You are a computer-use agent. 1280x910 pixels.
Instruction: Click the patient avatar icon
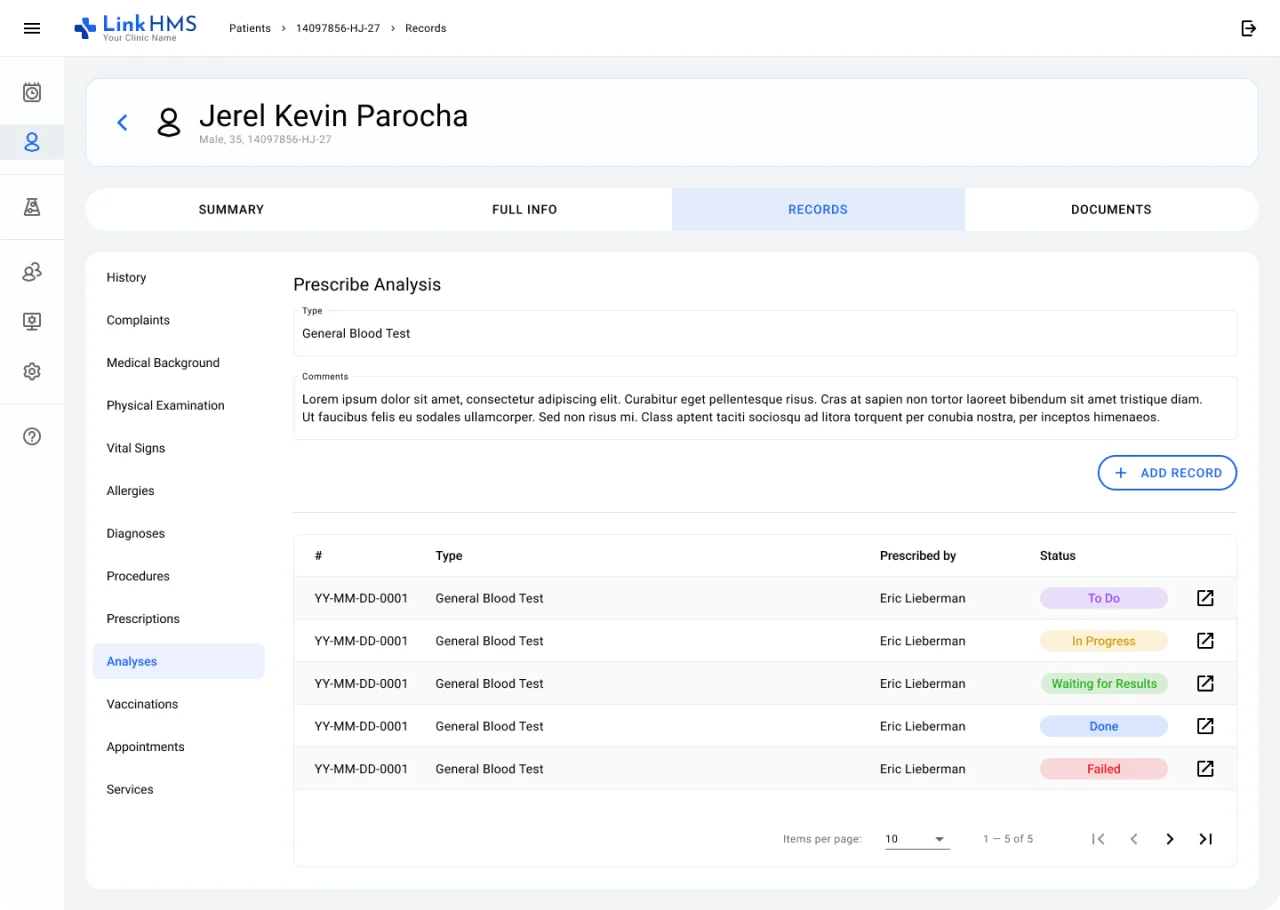pyautogui.click(x=169, y=122)
